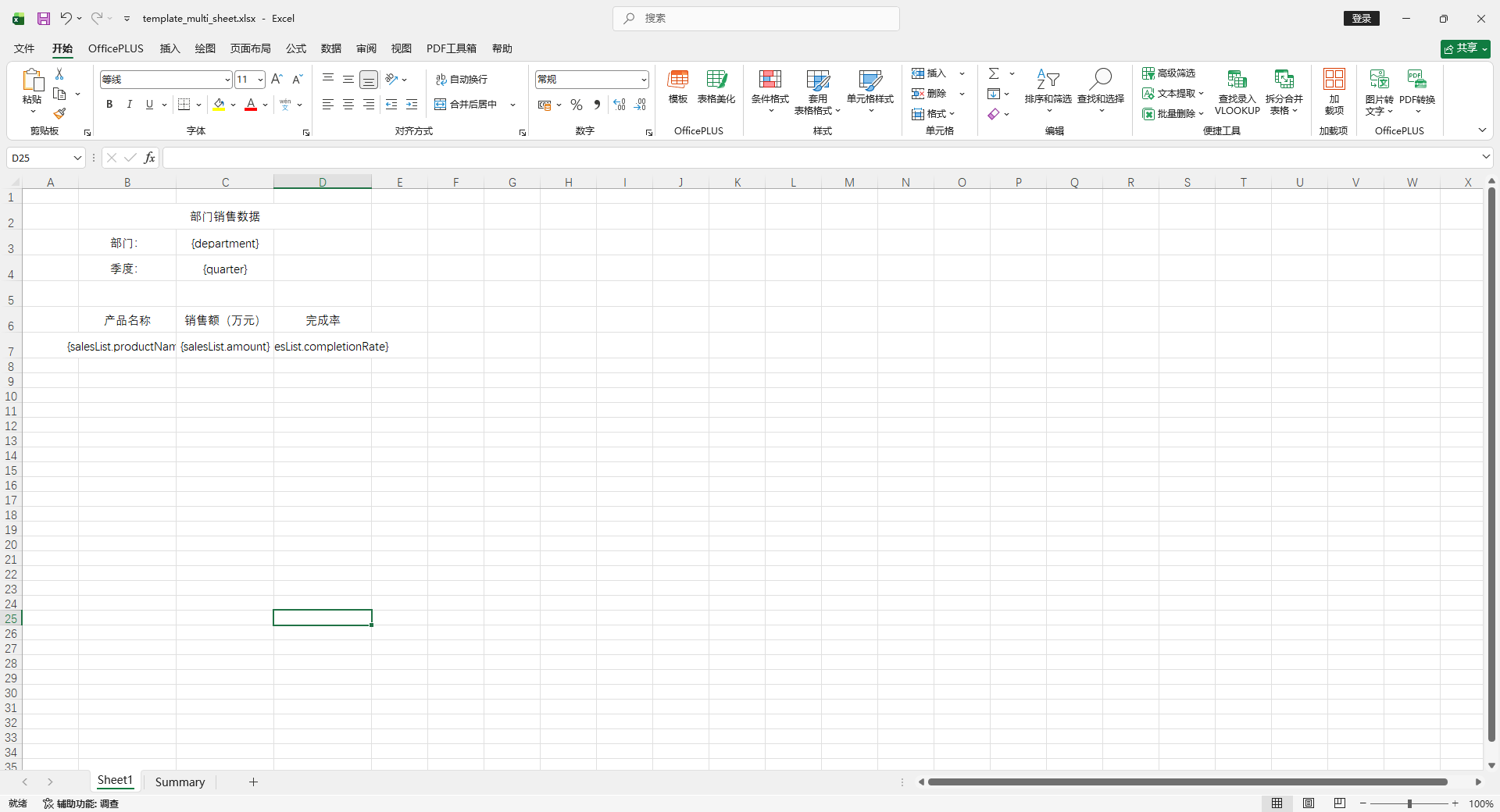Image resolution: width=1500 pixels, height=812 pixels.
Task: Open the number format dropdown
Action: (x=644, y=80)
